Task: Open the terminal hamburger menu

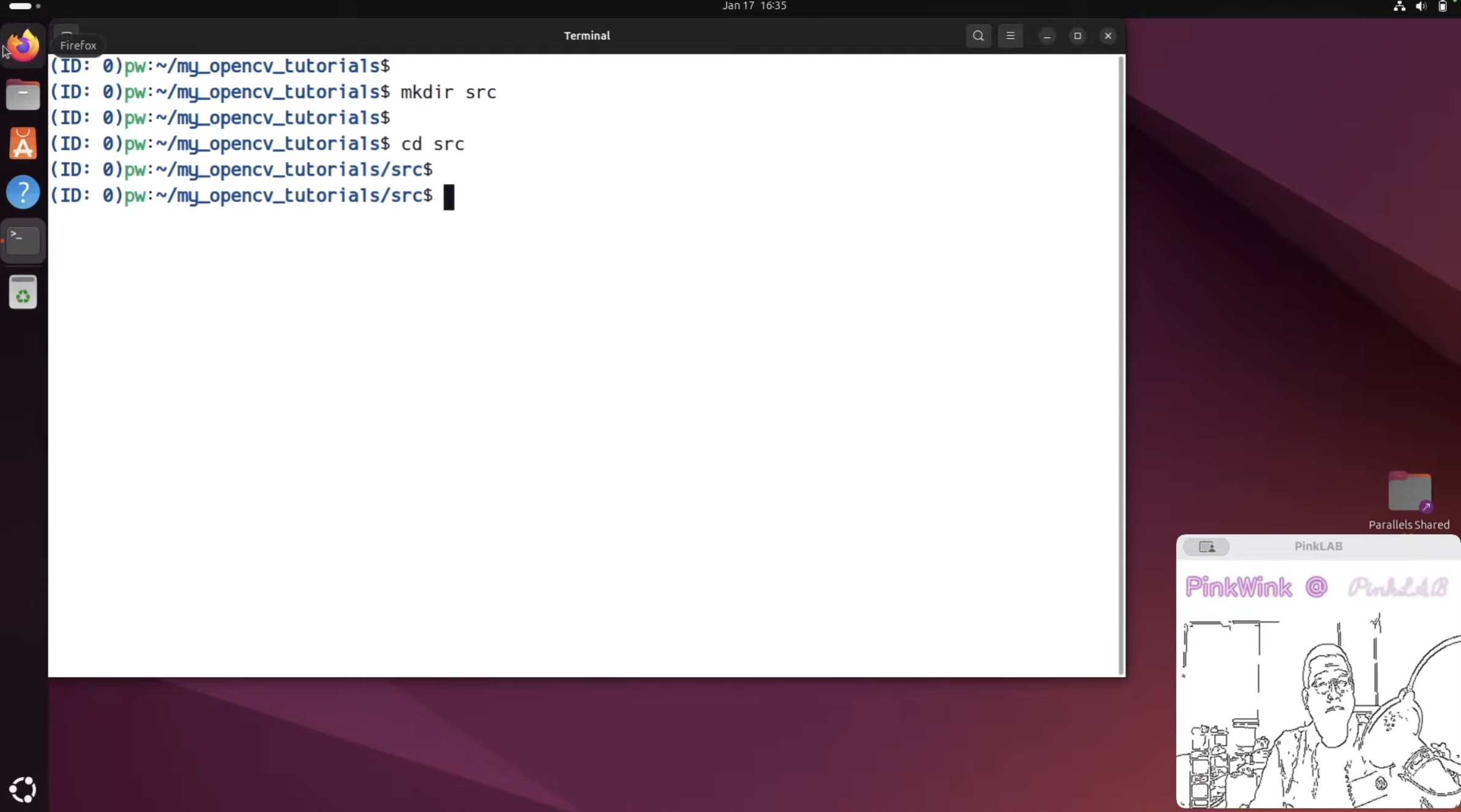Action: (x=1010, y=35)
